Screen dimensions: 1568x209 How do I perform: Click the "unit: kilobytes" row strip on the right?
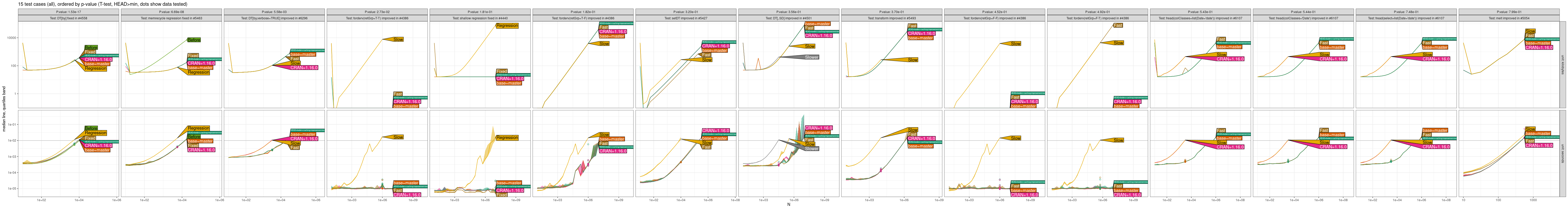pyautogui.click(x=1562, y=65)
